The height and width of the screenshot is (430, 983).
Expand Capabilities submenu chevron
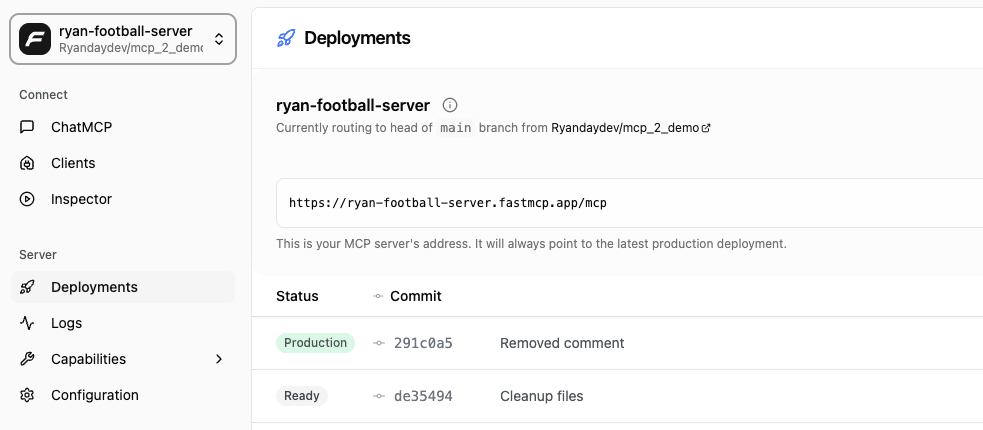coord(219,359)
